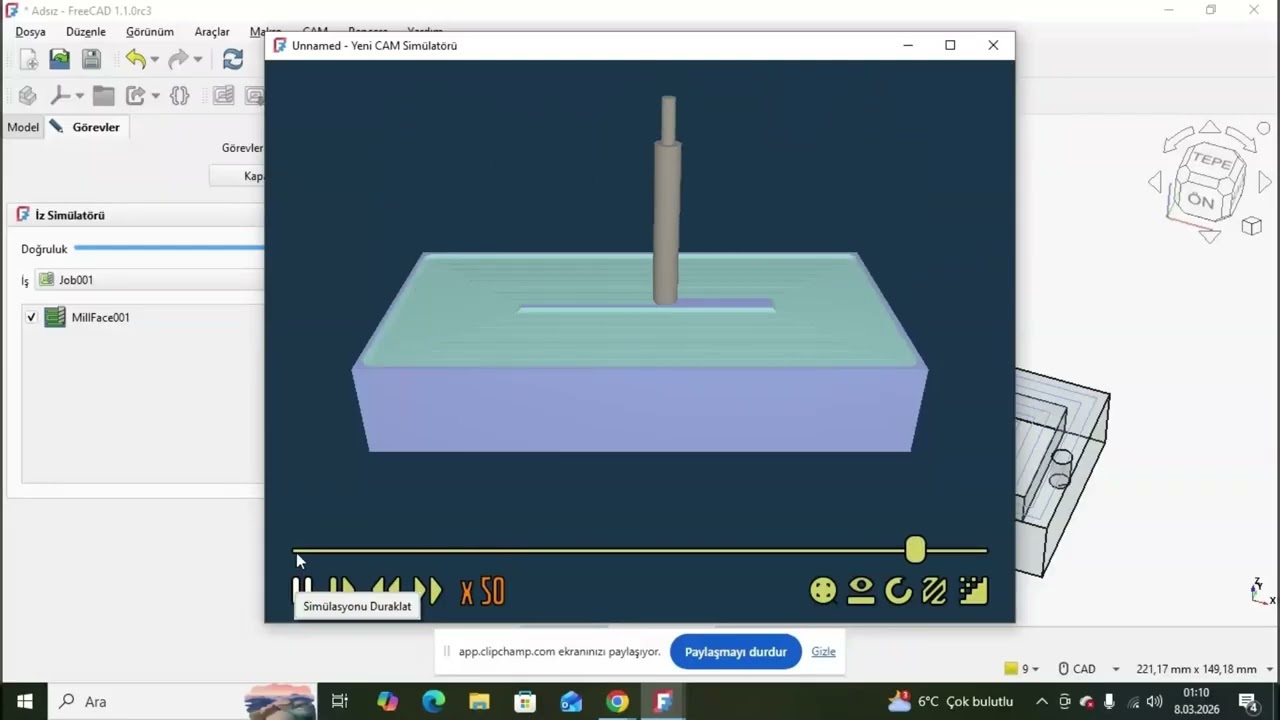The image size is (1280, 720).
Task: Click the upward arrow on navigation cube
Action: pyautogui.click(x=1210, y=127)
